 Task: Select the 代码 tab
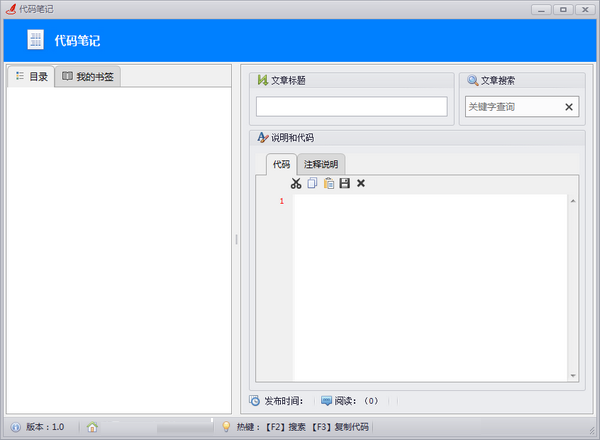tap(281, 165)
